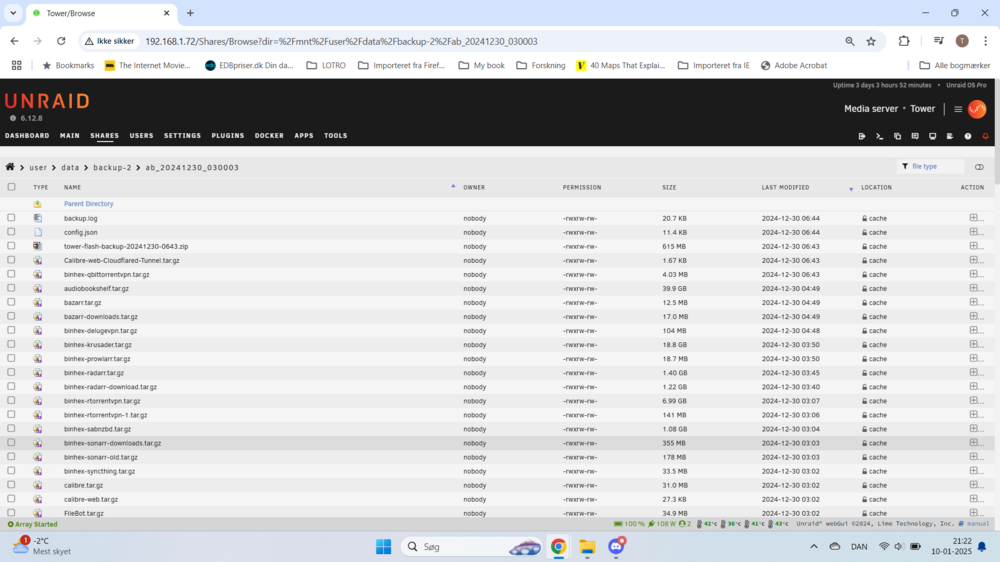Tick the binhex-sonarr-downloads.tar.gz checkbox

(x=11, y=442)
